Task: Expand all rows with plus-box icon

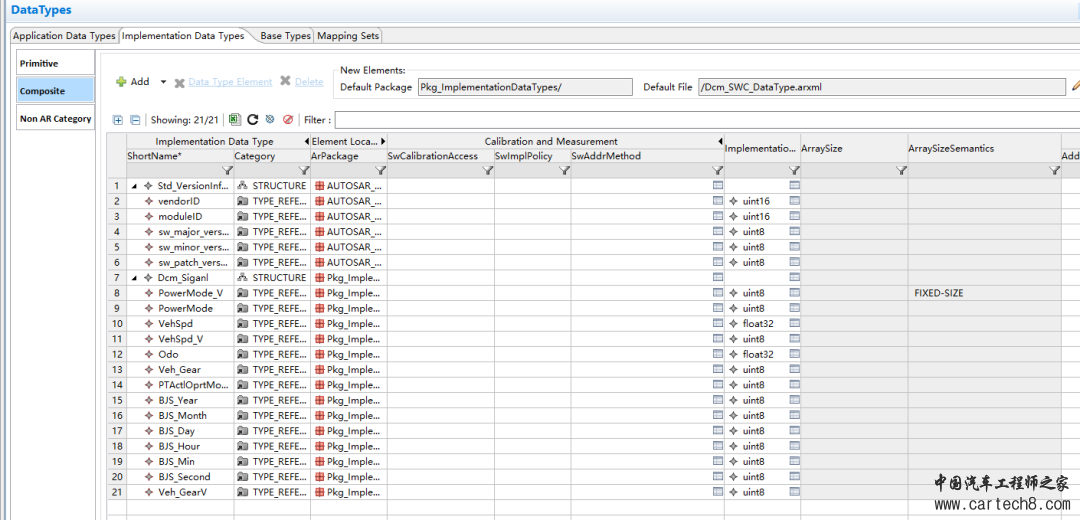Action: pos(118,120)
